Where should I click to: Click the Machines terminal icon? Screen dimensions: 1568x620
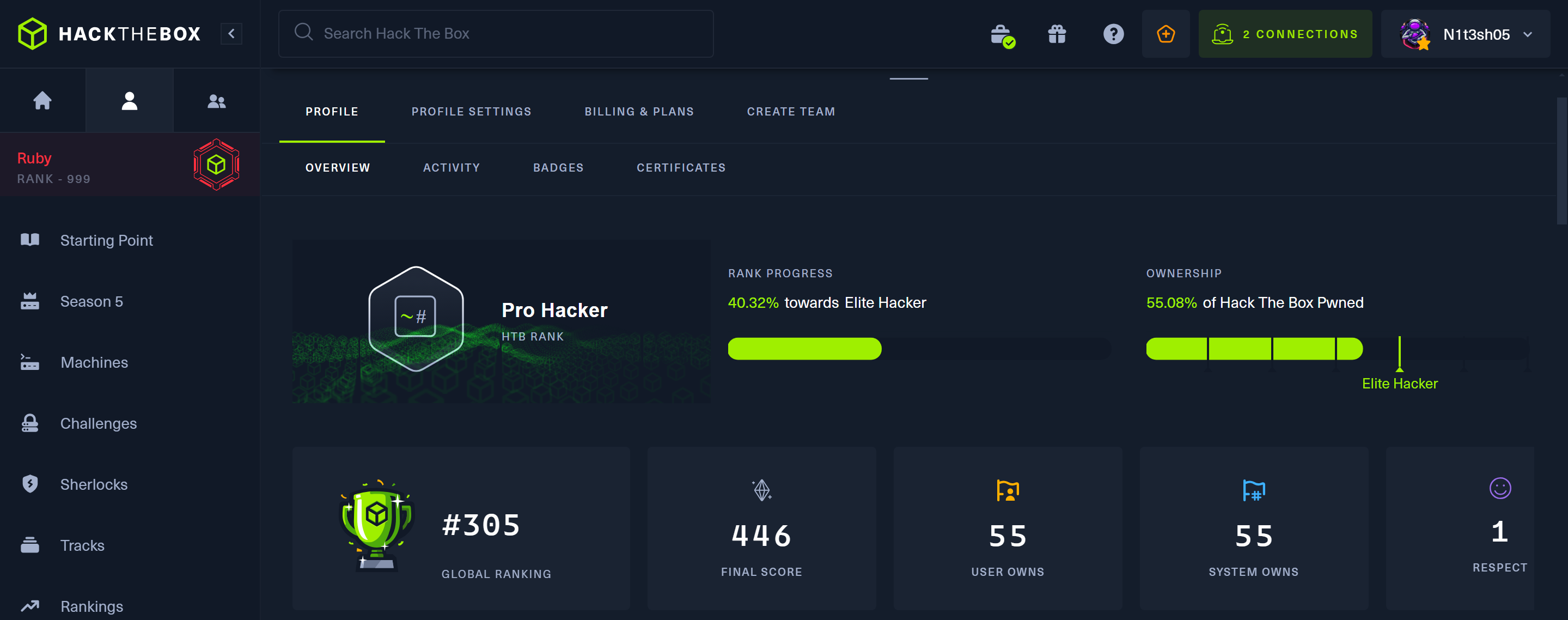point(30,362)
